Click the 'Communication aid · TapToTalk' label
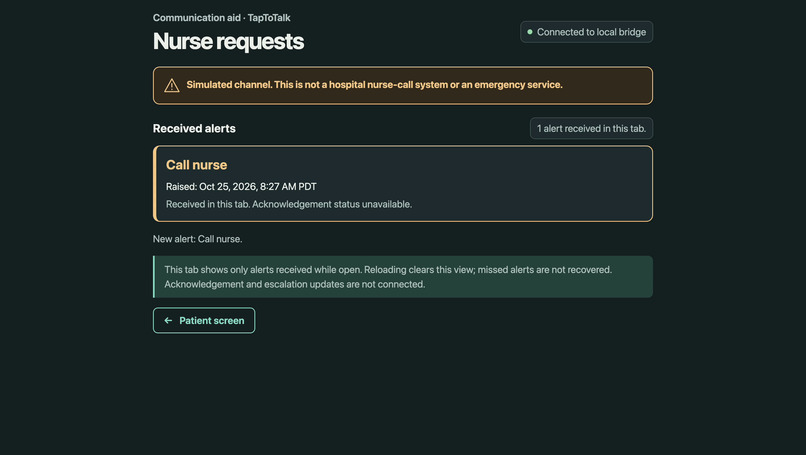This screenshot has width=806, height=455. (222, 17)
